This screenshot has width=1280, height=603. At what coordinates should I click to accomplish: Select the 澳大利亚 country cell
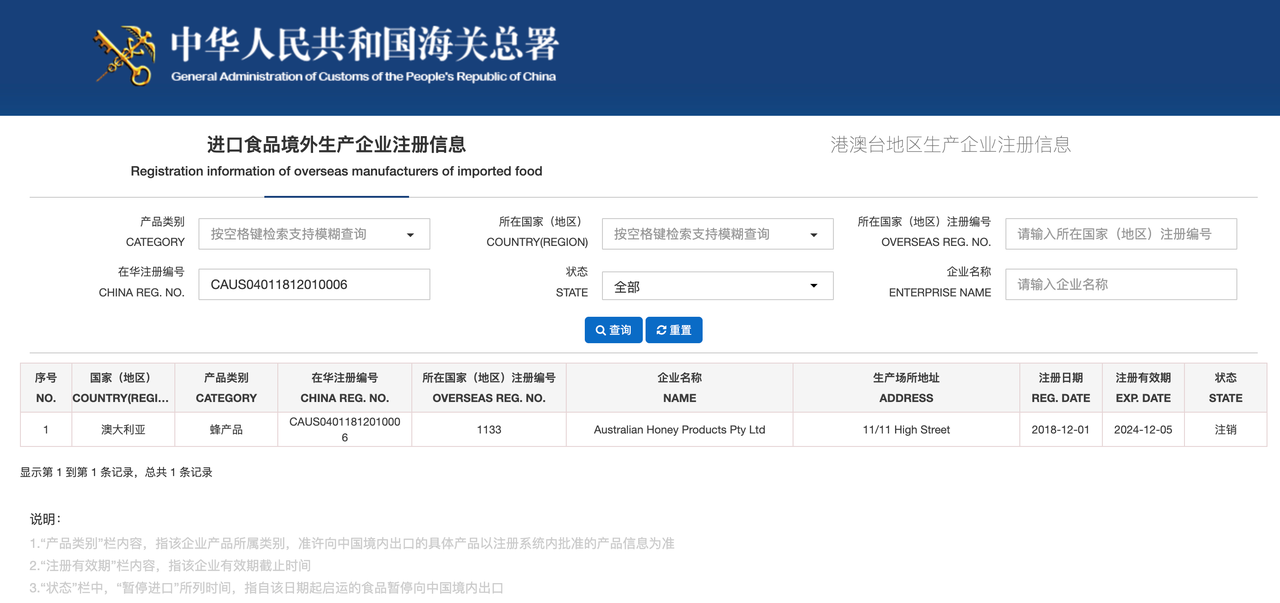pyautogui.click(x=123, y=429)
